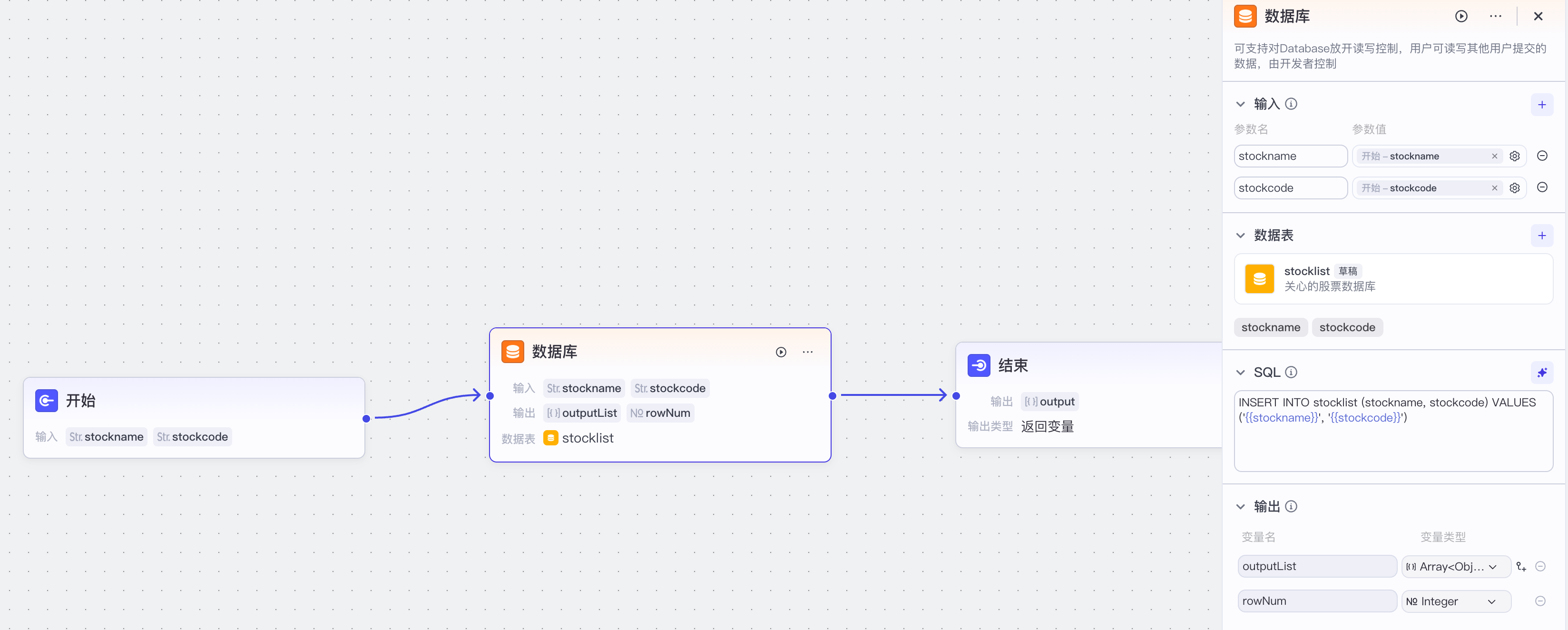Click the stocklist table icon in panel
The height and width of the screenshot is (630, 1568).
(x=1259, y=279)
